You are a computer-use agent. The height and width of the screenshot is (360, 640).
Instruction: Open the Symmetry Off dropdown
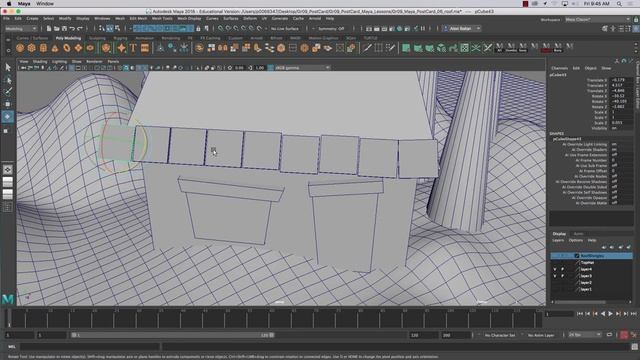(x=331, y=29)
